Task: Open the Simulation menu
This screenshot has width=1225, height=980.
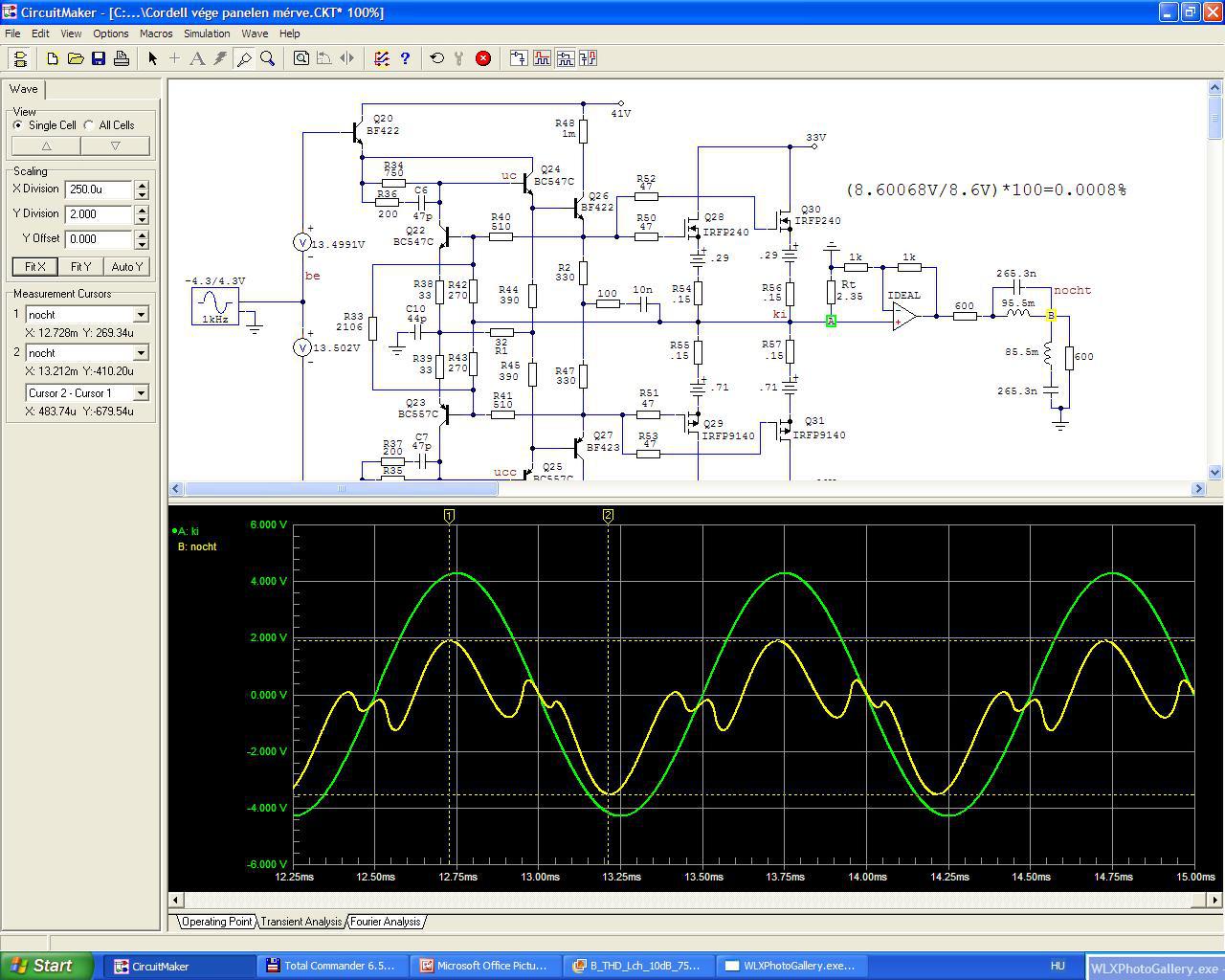Action: 207,33
